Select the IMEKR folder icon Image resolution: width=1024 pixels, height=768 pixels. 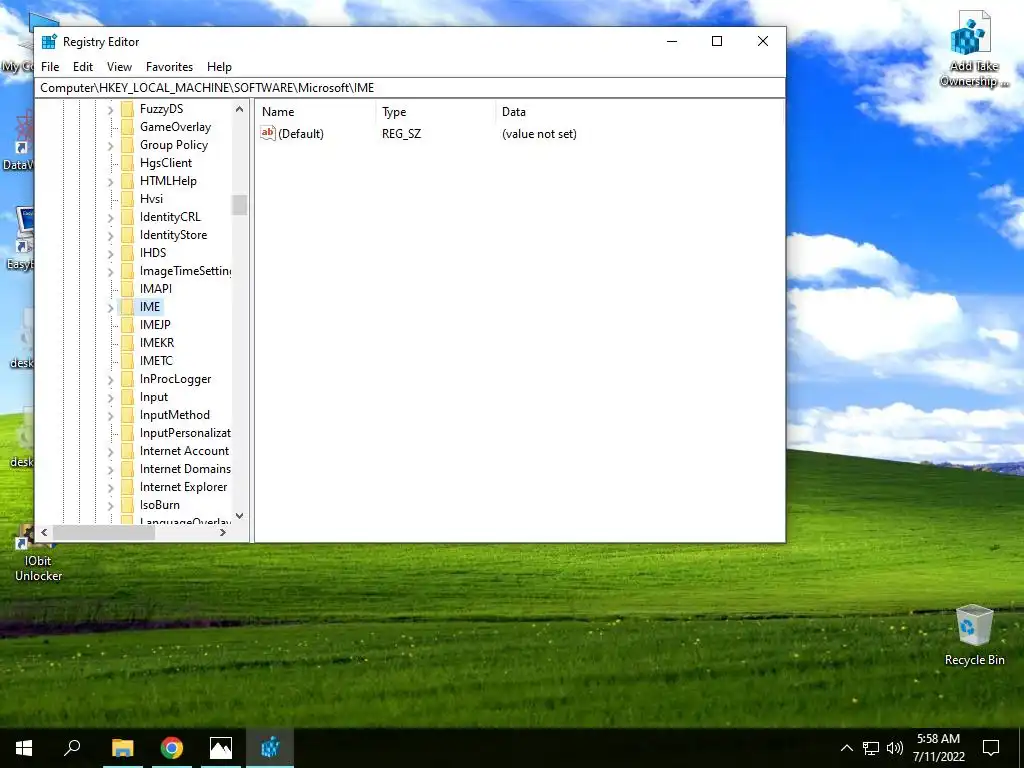coord(127,343)
